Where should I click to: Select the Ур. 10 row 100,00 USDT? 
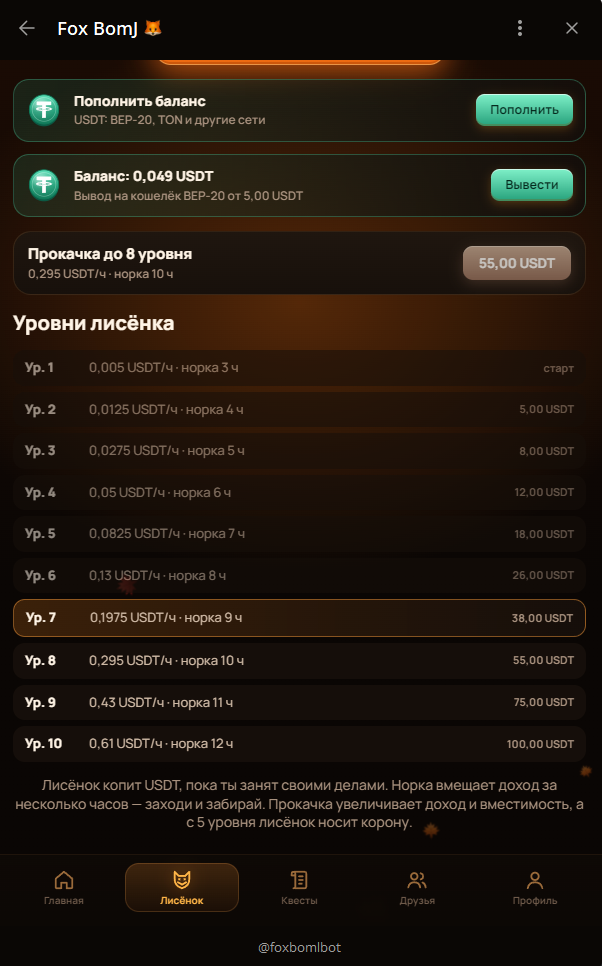[x=299, y=744]
